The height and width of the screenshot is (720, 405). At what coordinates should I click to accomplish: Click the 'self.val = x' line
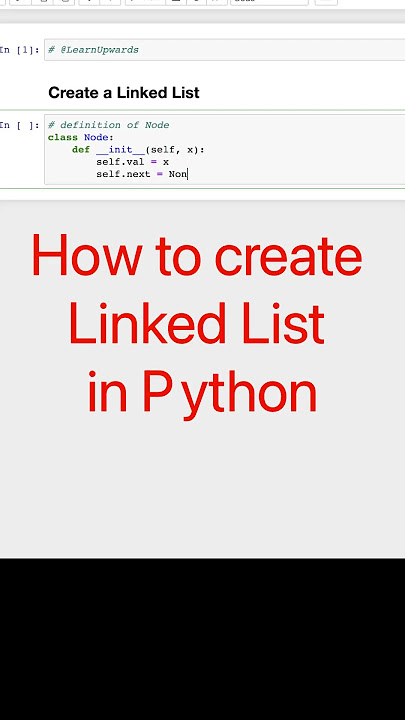tap(132, 162)
